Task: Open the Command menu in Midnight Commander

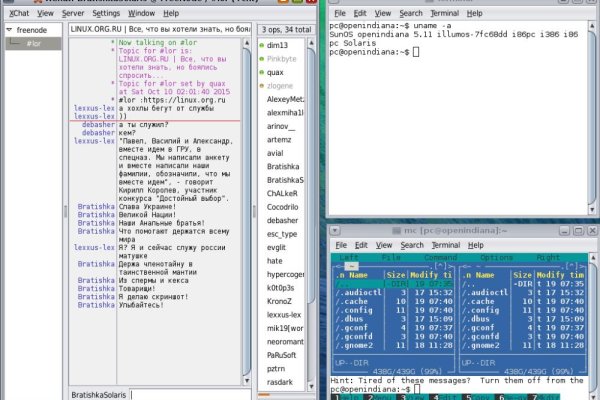Action: [441, 257]
